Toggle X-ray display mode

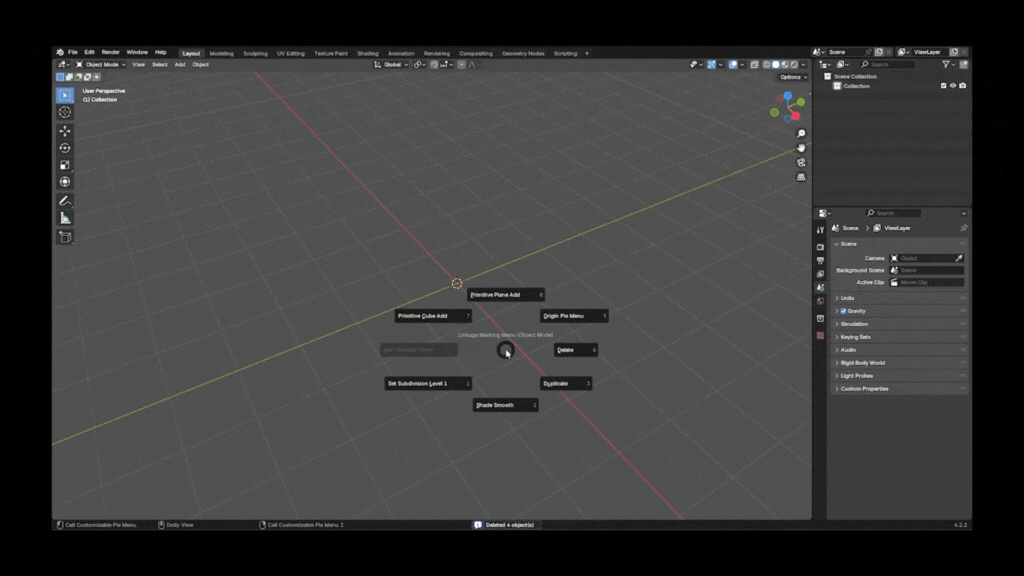point(754,65)
